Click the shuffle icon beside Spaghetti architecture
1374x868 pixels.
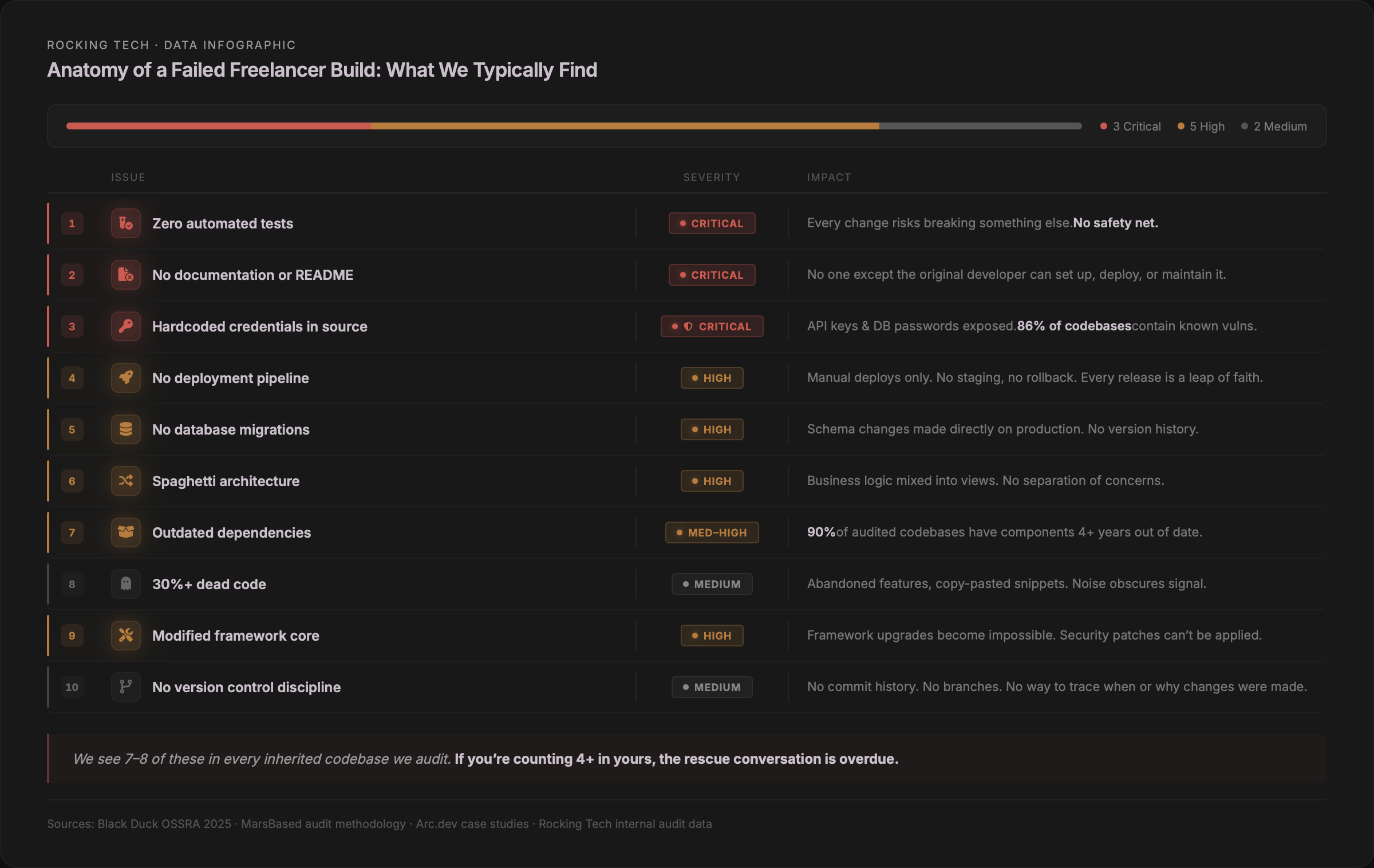click(x=125, y=481)
